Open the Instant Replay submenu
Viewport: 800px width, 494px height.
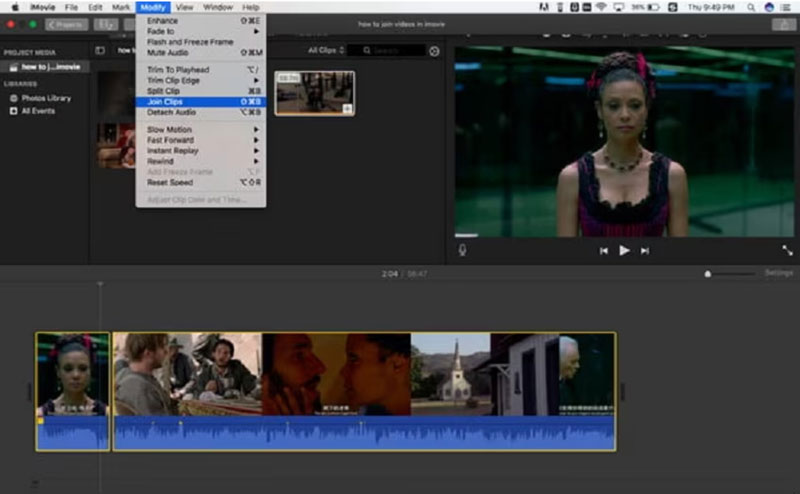tap(201, 151)
